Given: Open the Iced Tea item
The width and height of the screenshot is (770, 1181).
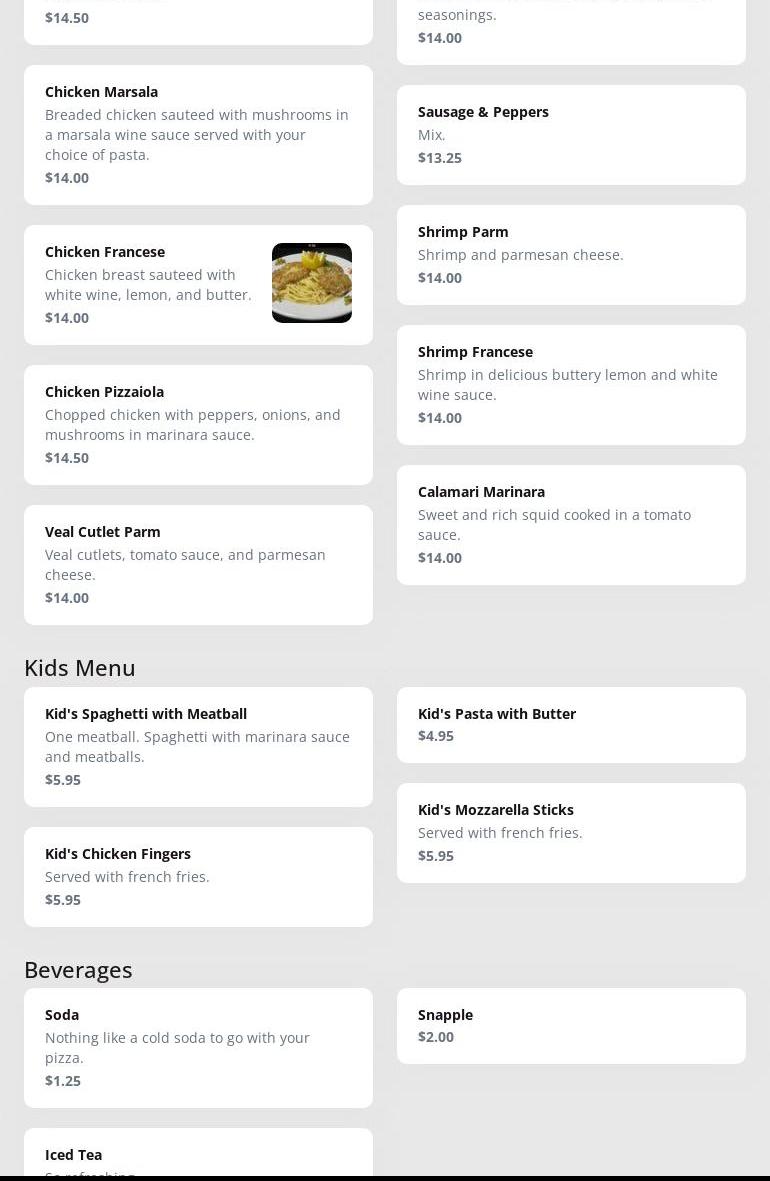Looking at the screenshot, I should click(198, 1156).
